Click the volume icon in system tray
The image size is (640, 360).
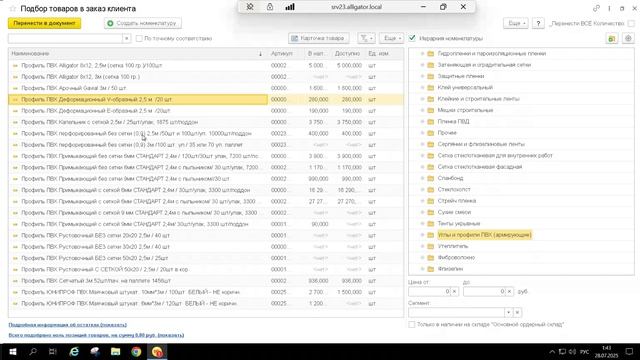(572, 351)
